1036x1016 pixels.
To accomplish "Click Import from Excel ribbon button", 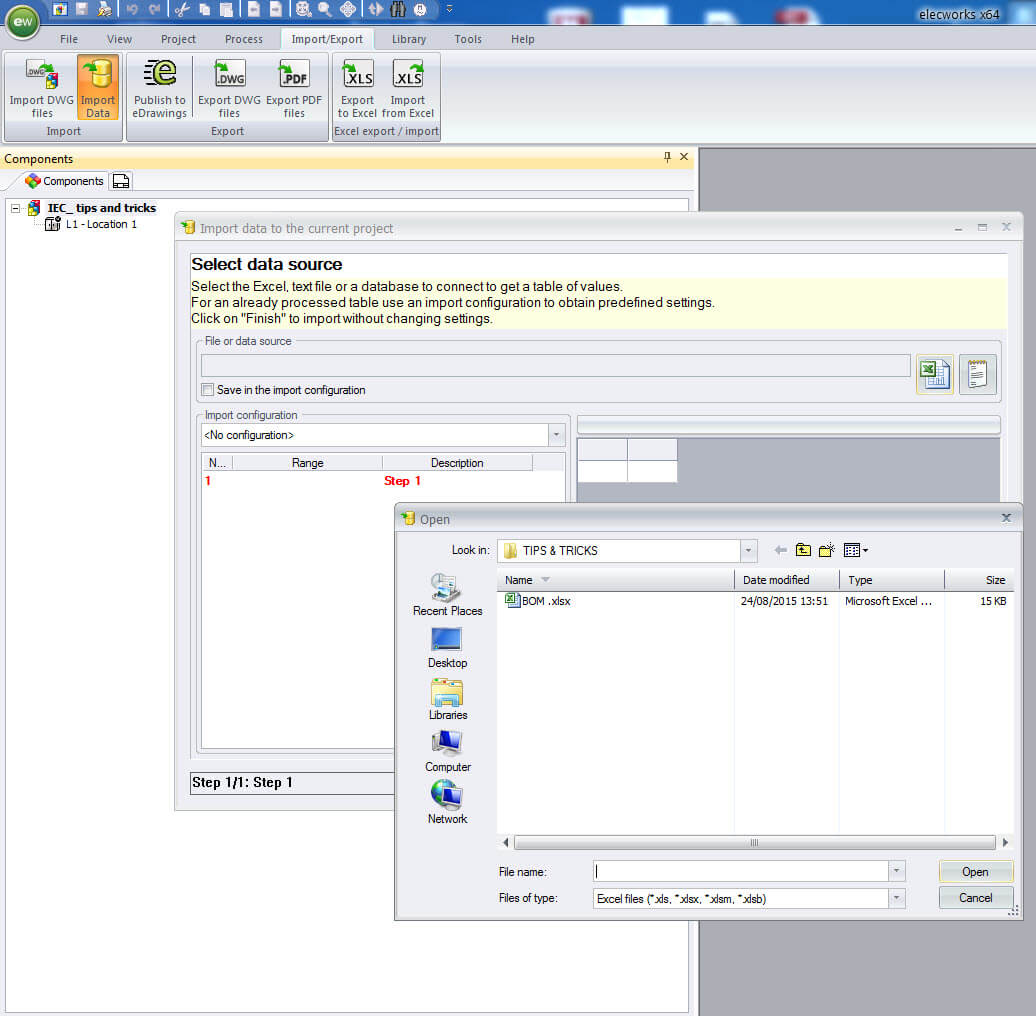I will tap(408, 87).
